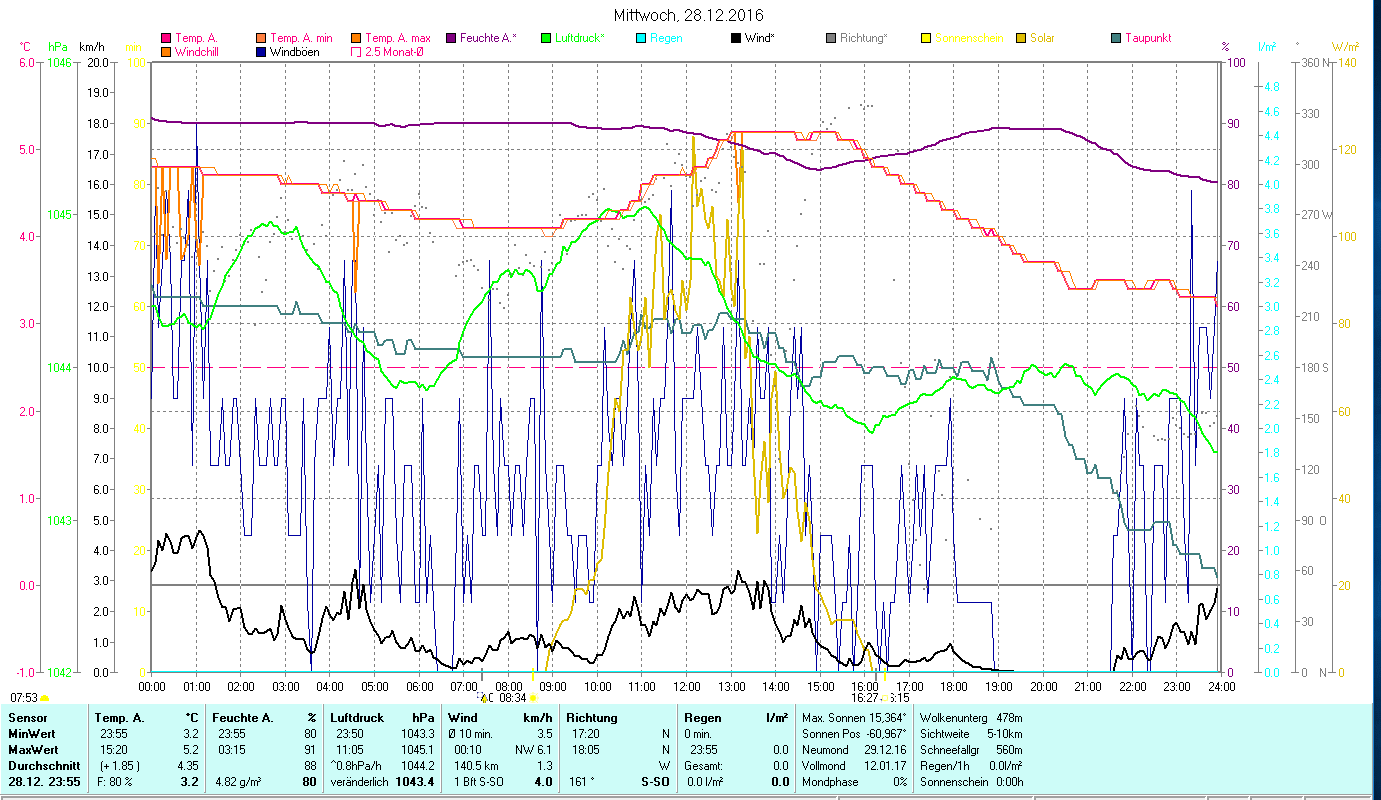Image resolution: width=1381 pixels, height=800 pixels.
Task: Select the teal Taupunkt legend swatch
Action: [1116, 38]
